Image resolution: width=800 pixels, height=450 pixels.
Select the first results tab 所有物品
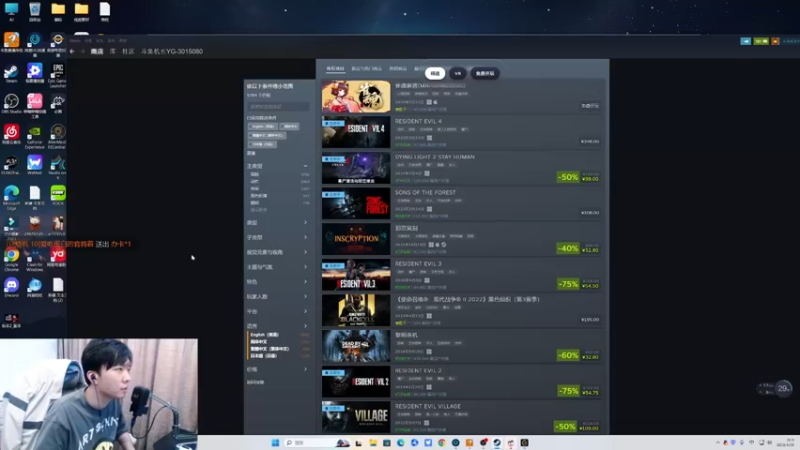point(335,68)
